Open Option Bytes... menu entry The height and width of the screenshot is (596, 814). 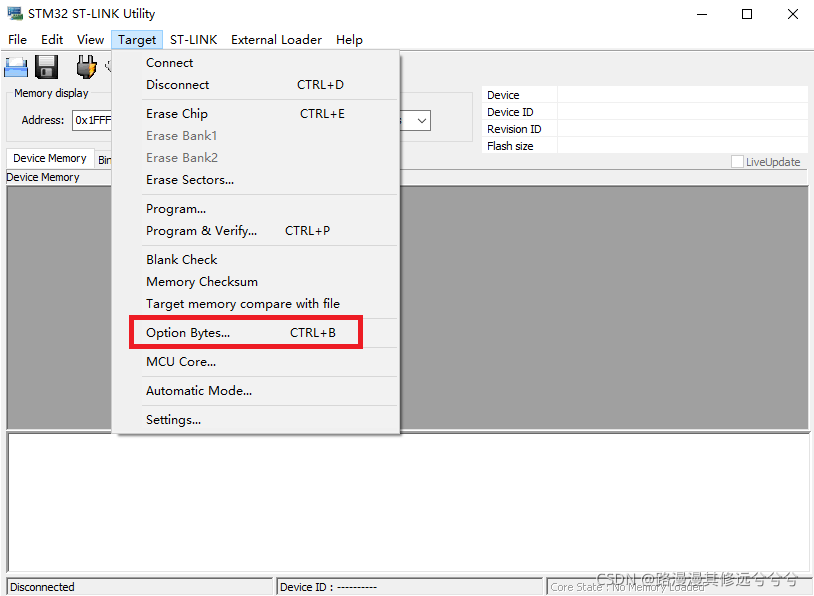(x=256, y=333)
